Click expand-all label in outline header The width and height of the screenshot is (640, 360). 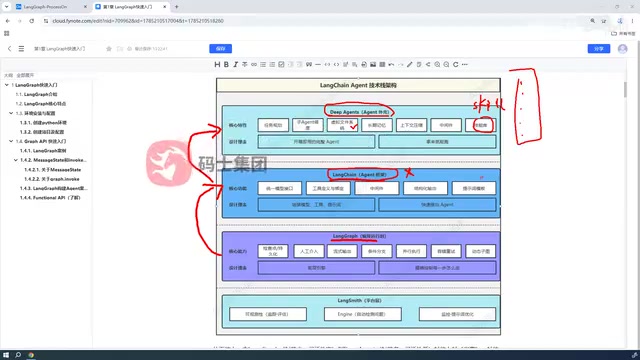(25, 75)
